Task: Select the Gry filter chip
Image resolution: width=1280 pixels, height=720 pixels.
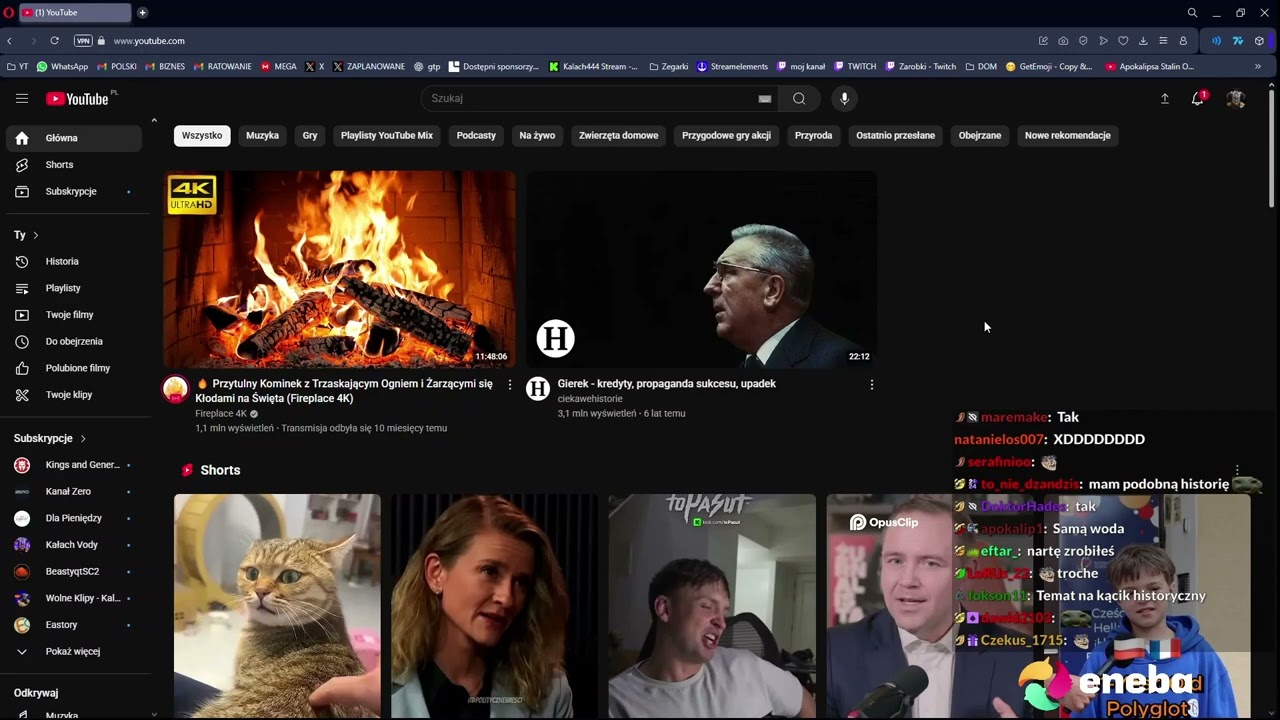Action: click(310, 135)
